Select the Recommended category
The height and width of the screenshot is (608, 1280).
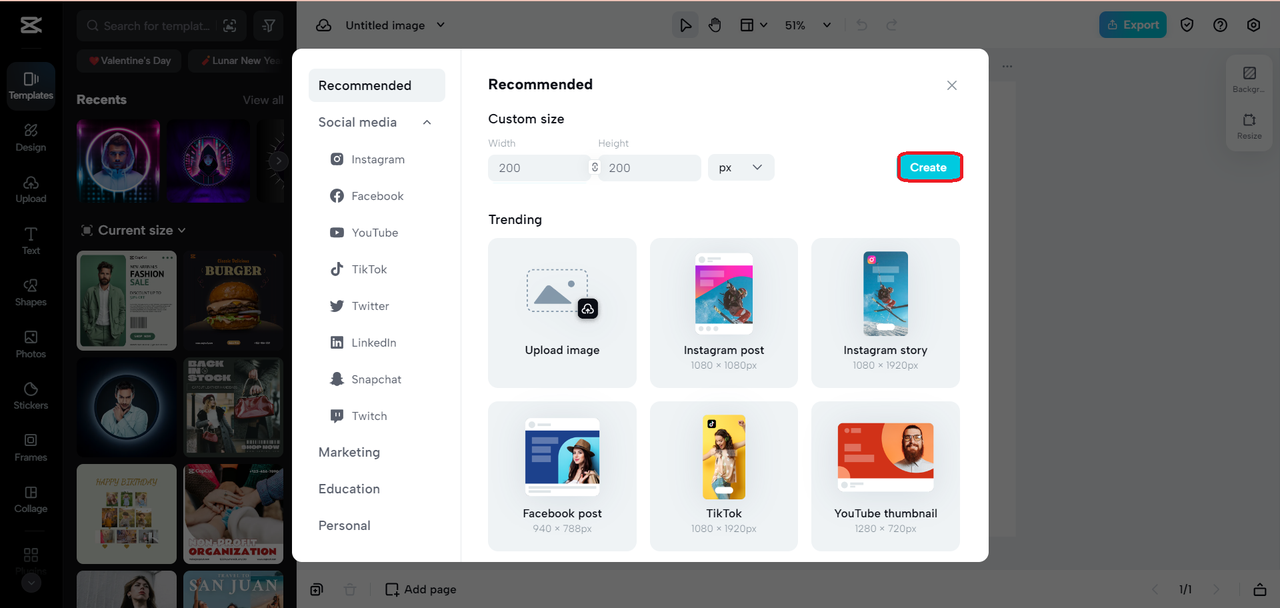(377, 86)
